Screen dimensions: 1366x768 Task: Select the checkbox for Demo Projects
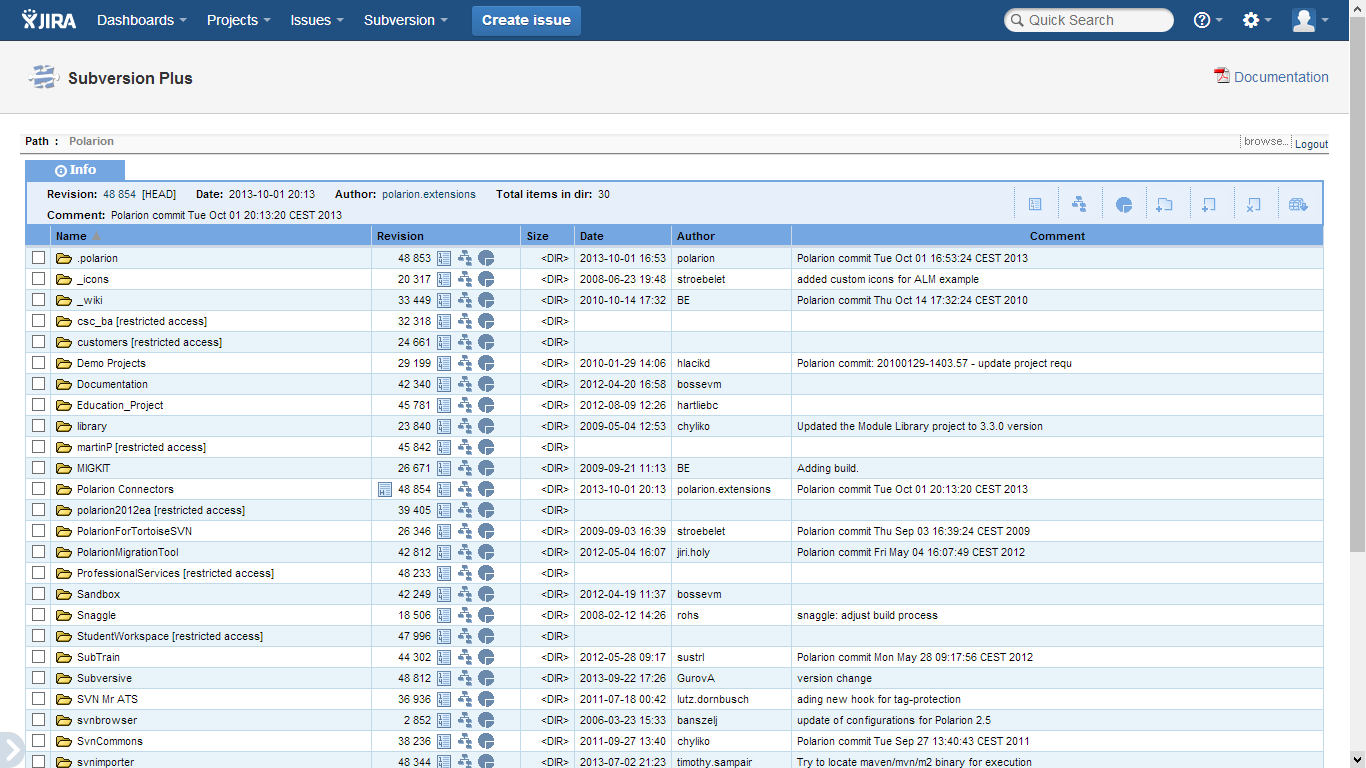(x=39, y=363)
